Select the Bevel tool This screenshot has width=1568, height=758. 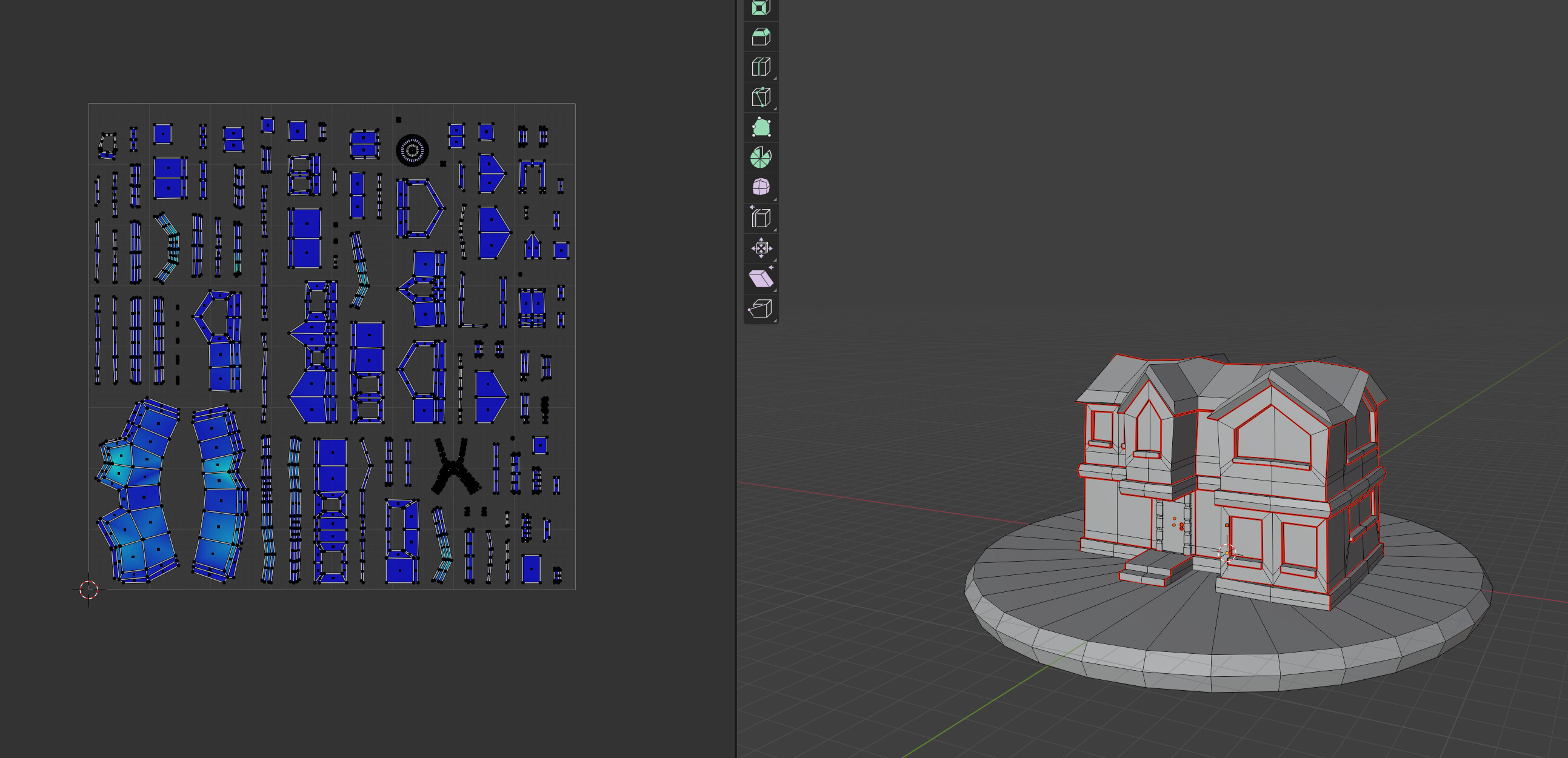pyautogui.click(x=760, y=37)
